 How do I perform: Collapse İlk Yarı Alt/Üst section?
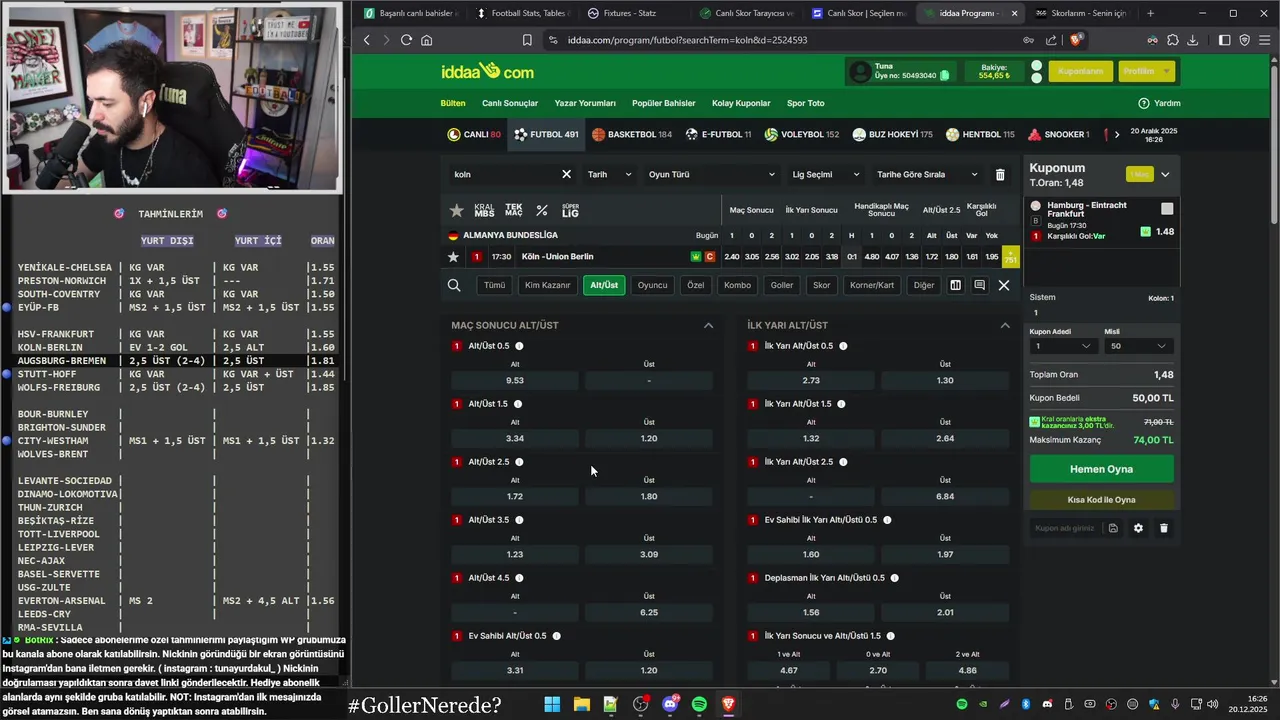1005,325
